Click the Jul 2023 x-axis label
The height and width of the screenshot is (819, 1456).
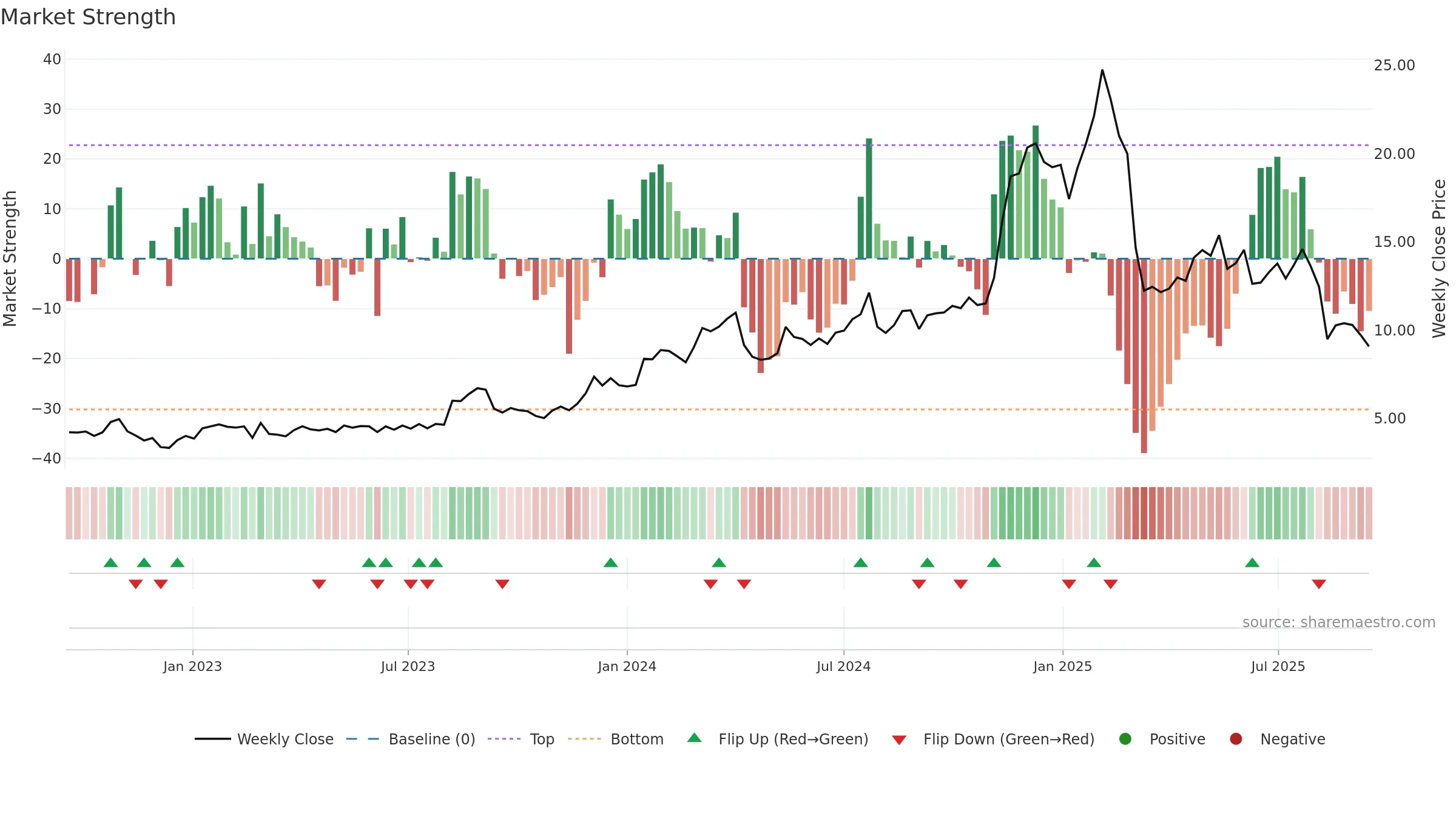point(408,666)
